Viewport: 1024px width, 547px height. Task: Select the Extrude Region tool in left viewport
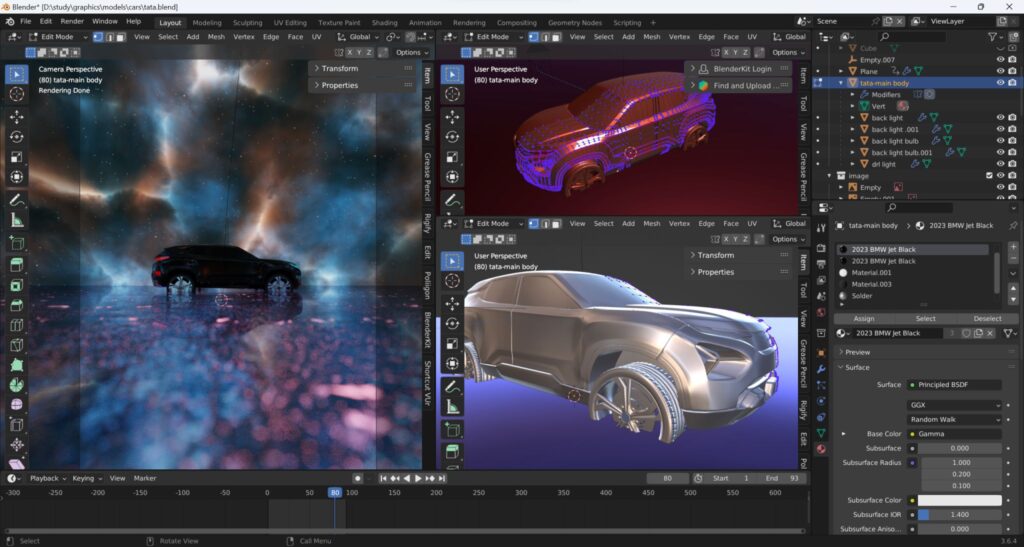coord(17,264)
